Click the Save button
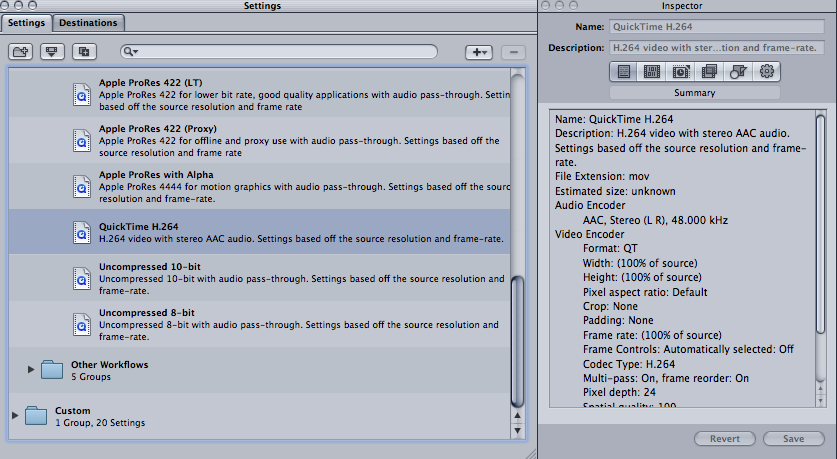 coord(793,439)
